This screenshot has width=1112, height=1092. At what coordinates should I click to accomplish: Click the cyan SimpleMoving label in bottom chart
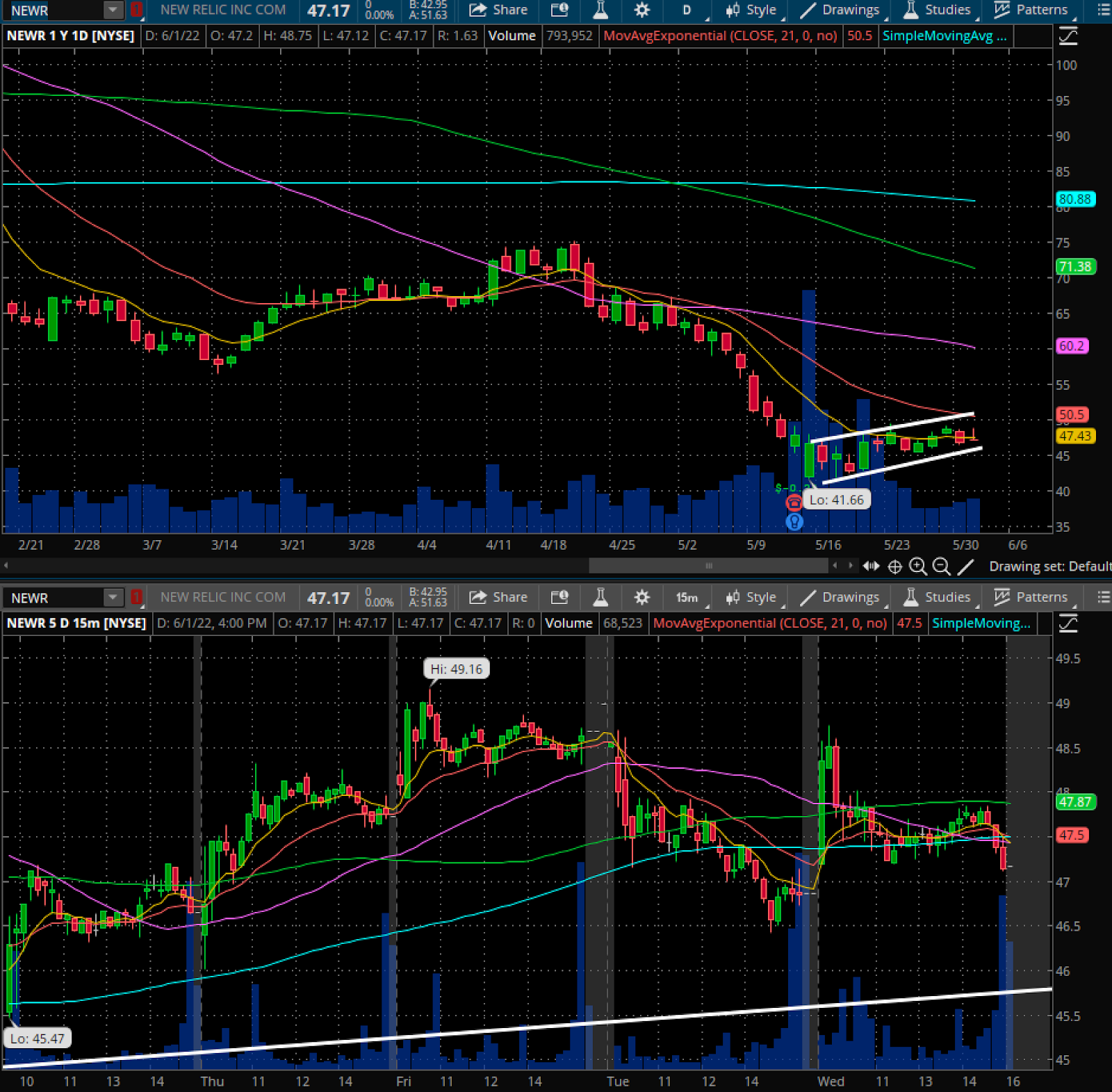click(x=981, y=623)
